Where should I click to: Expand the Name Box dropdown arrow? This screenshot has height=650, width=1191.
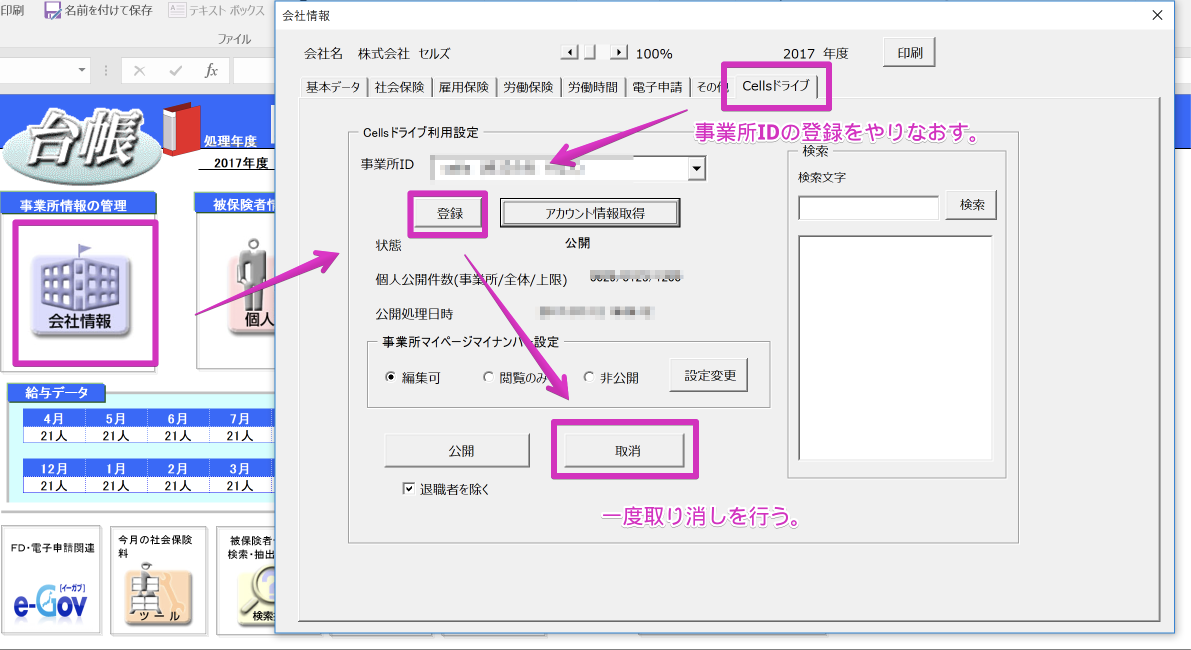pyautogui.click(x=81, y=71)
